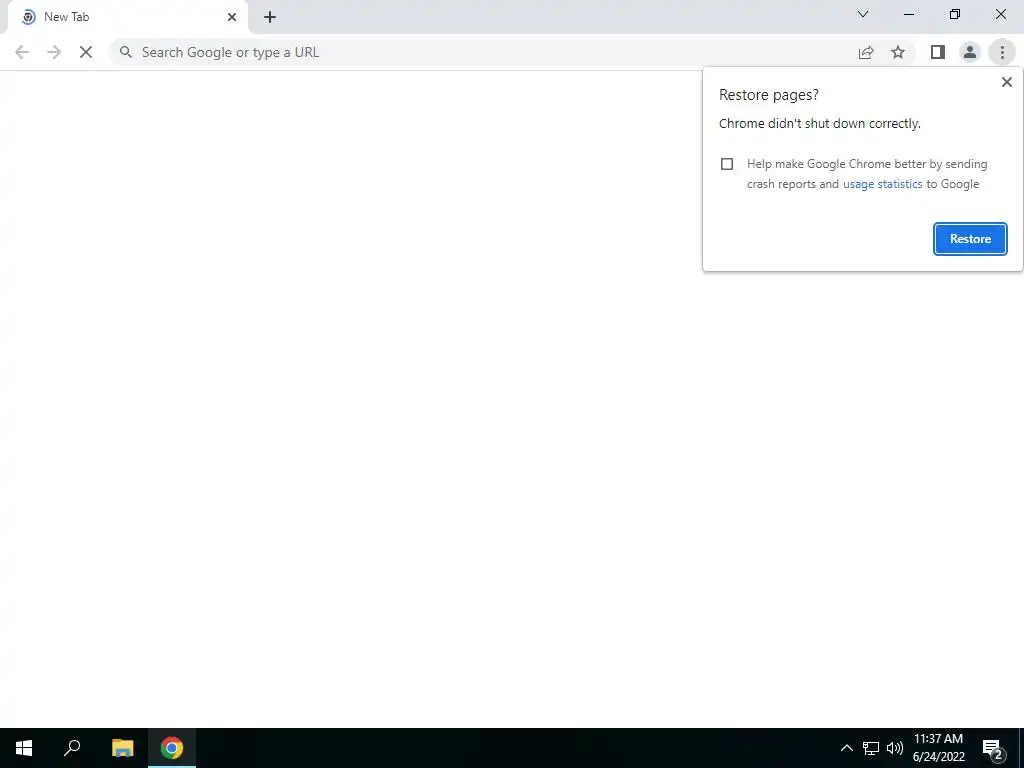This screenshot has width=1024, height=768.
Task: Open the usage statistics link
Action: 882,184
